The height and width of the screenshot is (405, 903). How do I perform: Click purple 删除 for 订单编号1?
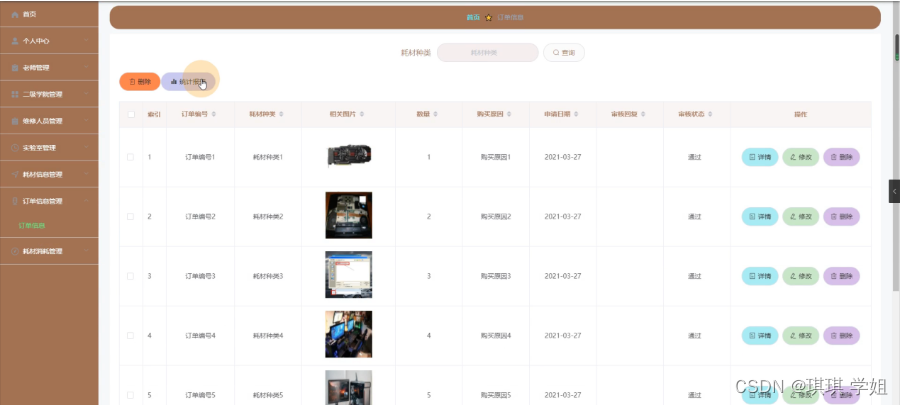tap(841, 157)
